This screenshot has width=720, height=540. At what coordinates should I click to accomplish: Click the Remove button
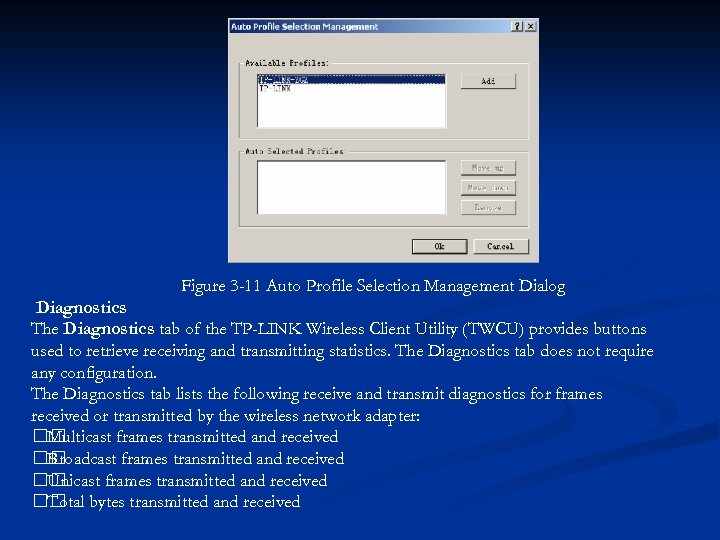point(488,208)
